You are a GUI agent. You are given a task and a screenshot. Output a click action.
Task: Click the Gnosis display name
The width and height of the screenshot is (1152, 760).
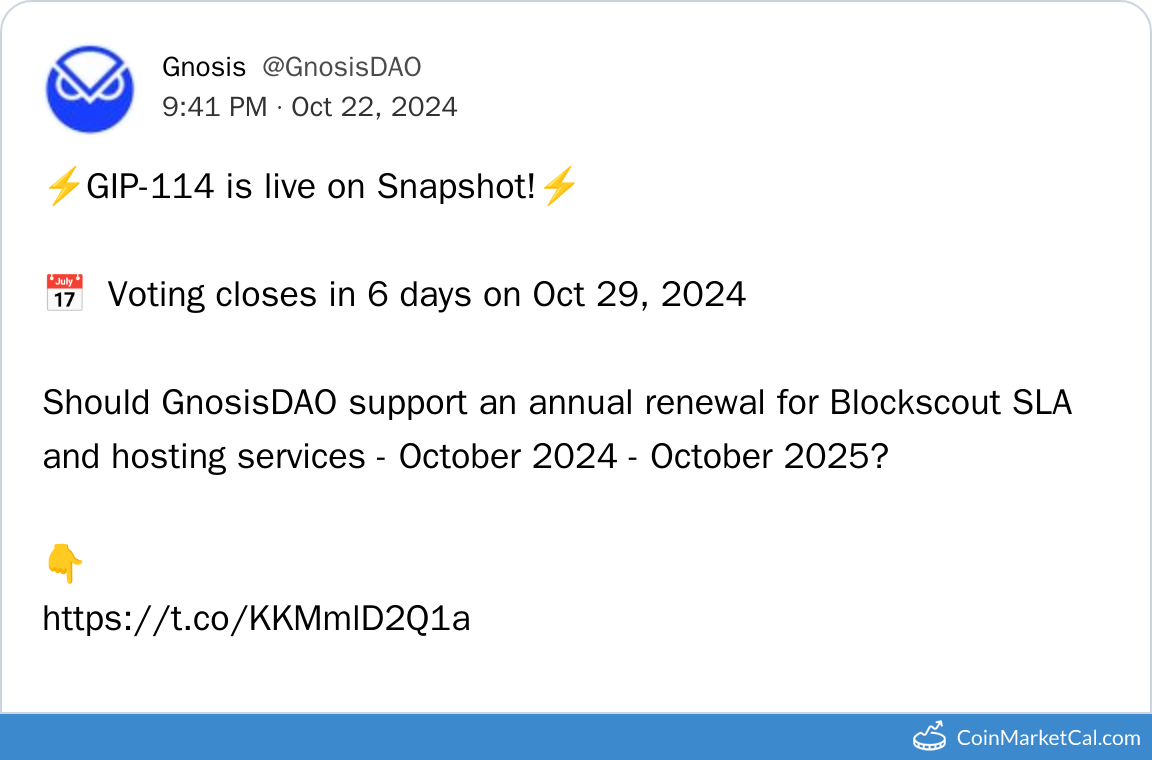click(x=203, y=67)
